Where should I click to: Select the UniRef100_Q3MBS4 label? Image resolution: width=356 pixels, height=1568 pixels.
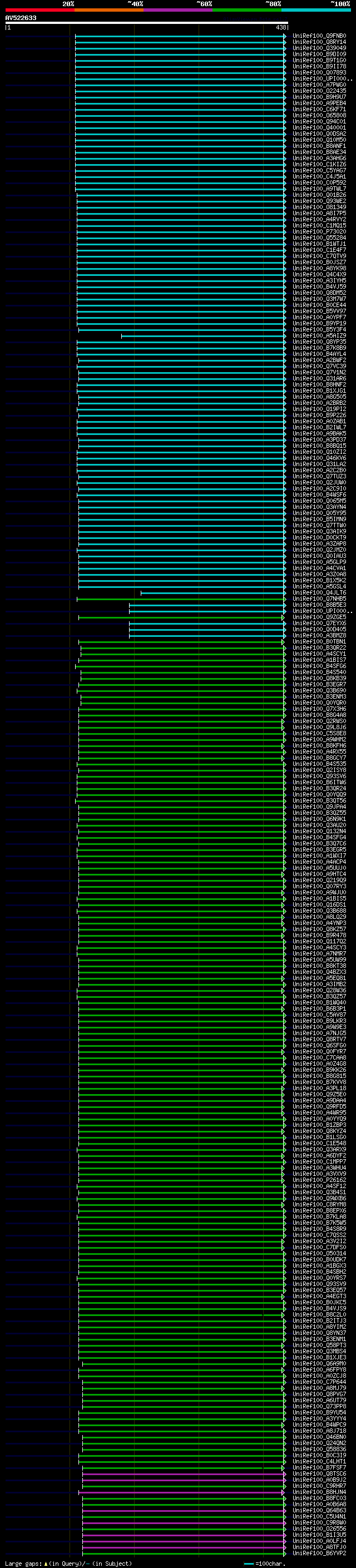pos(319,1351)
